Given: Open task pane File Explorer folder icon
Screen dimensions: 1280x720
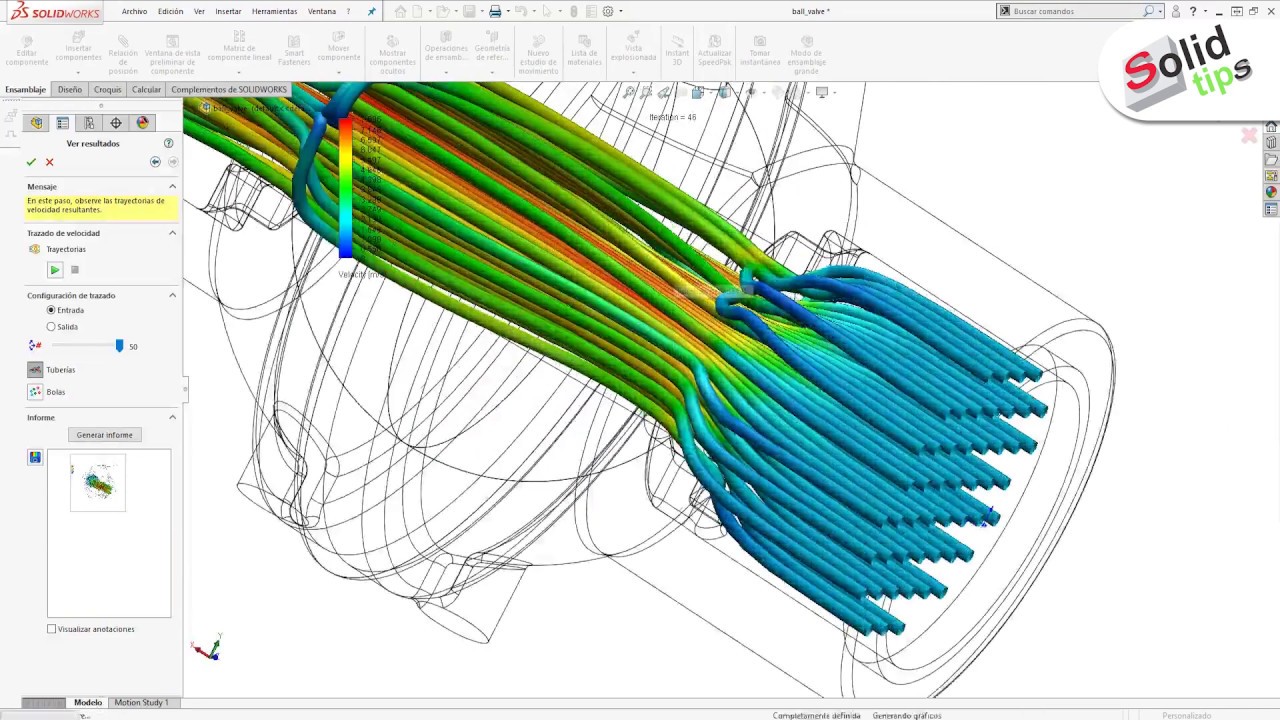Looking at the screenshot, I should [1271, 160].
